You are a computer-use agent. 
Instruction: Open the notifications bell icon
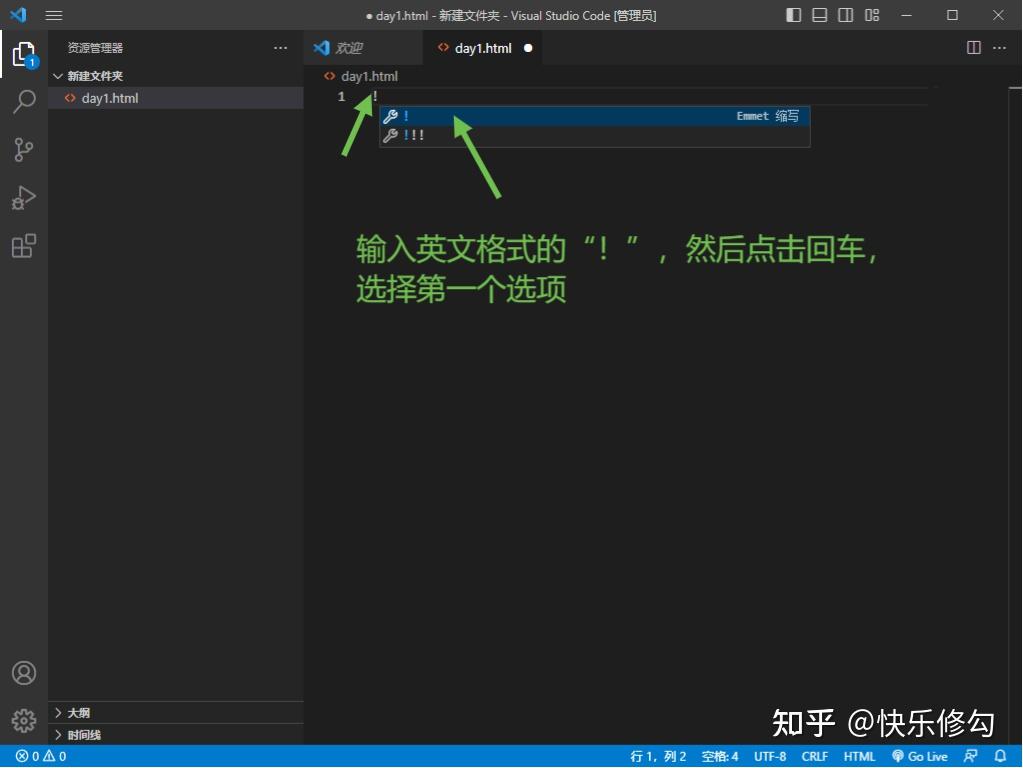pos(1000,756)
